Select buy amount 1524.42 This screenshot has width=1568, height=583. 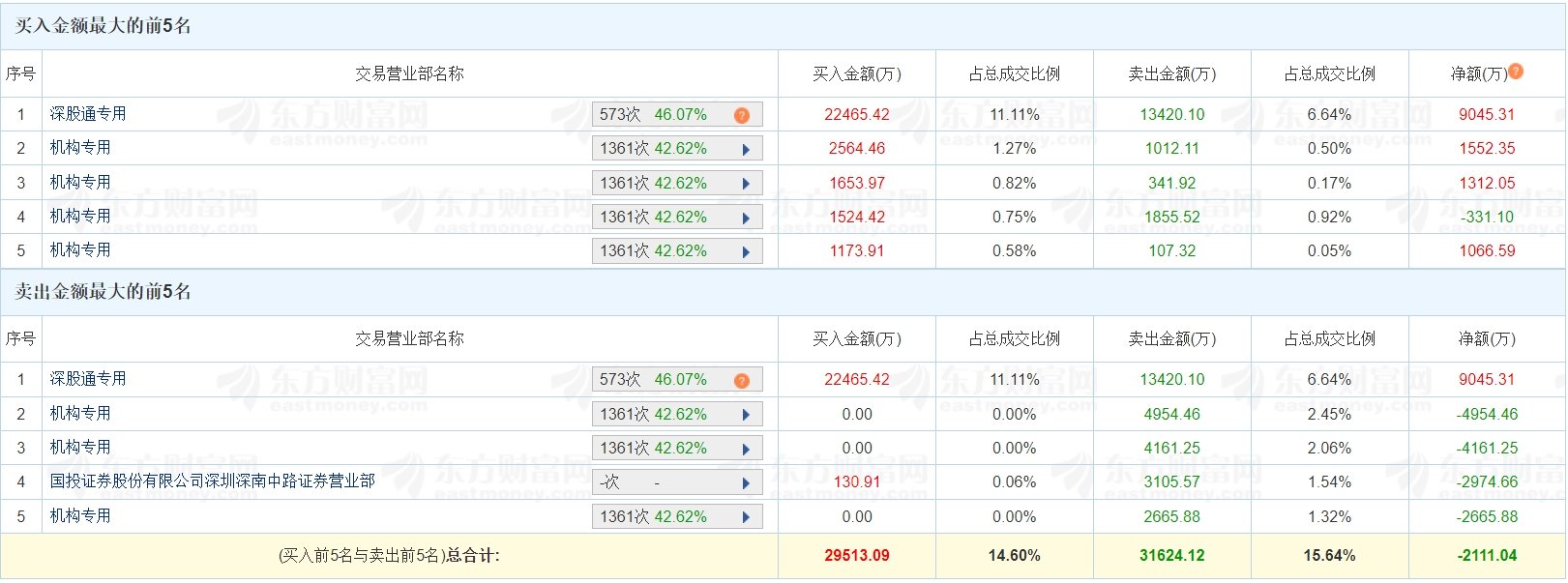857,218
